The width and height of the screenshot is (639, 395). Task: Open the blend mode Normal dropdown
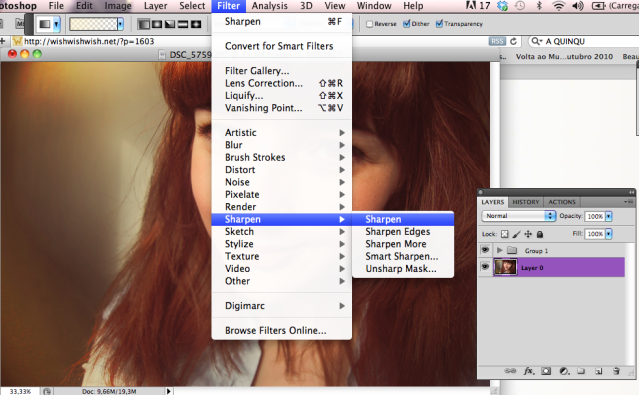point(519,216)
